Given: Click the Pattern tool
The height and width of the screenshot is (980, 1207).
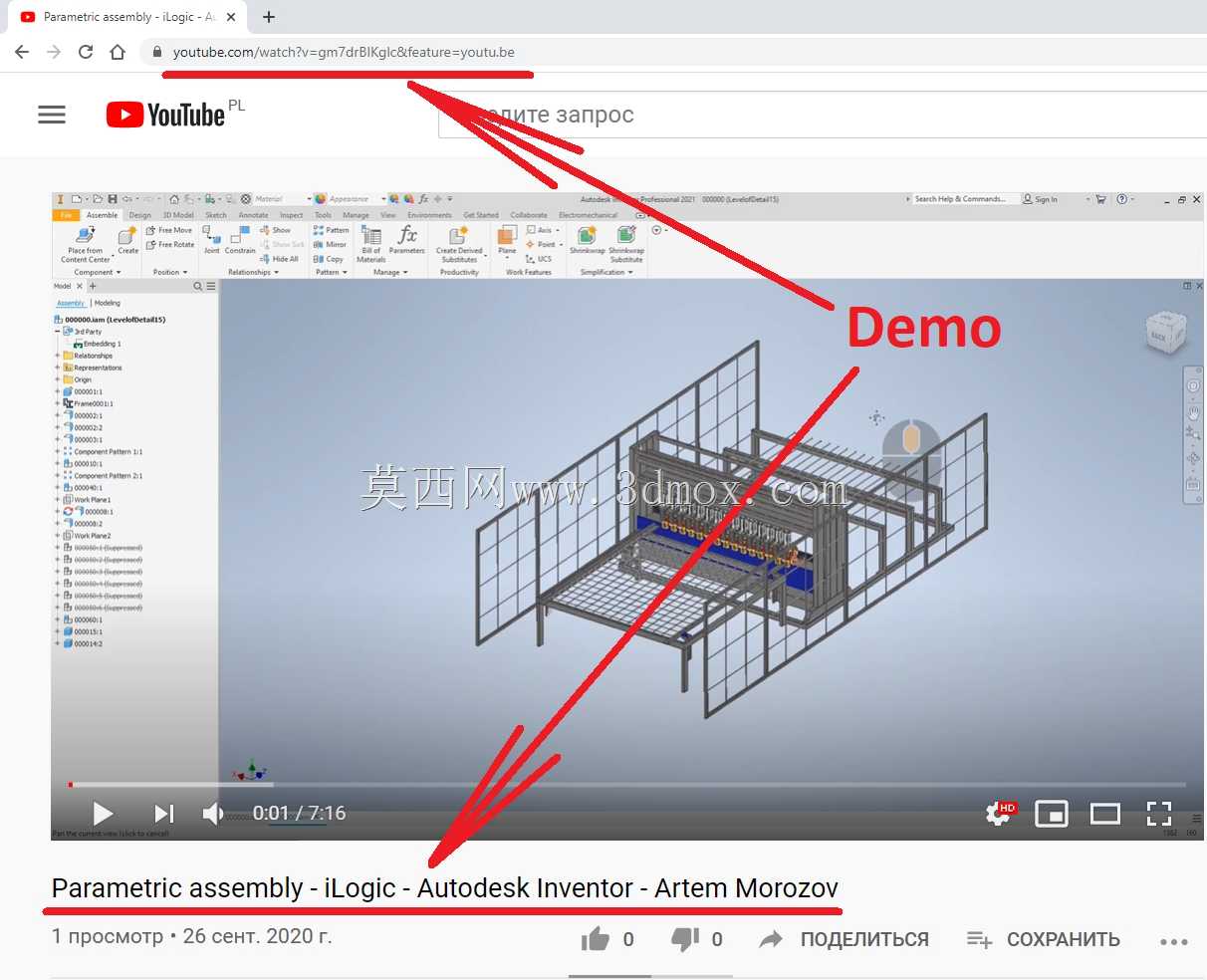Looking at the screenshot, I should (332, 230).
